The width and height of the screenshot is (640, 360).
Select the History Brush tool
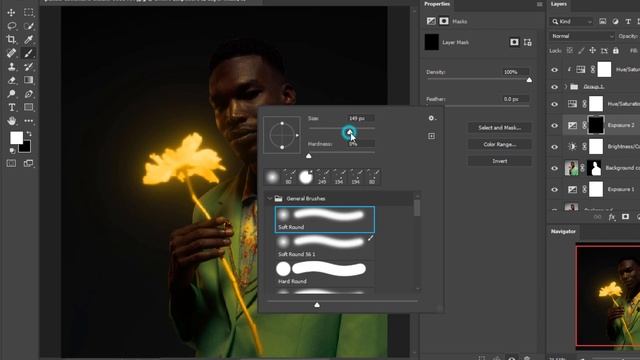(29, 67)
